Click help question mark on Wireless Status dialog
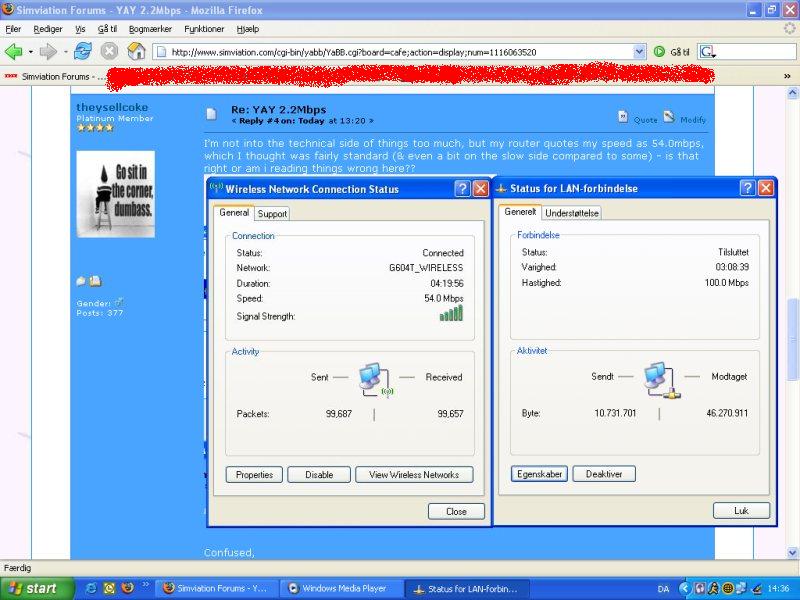 [x=462, y=188]
